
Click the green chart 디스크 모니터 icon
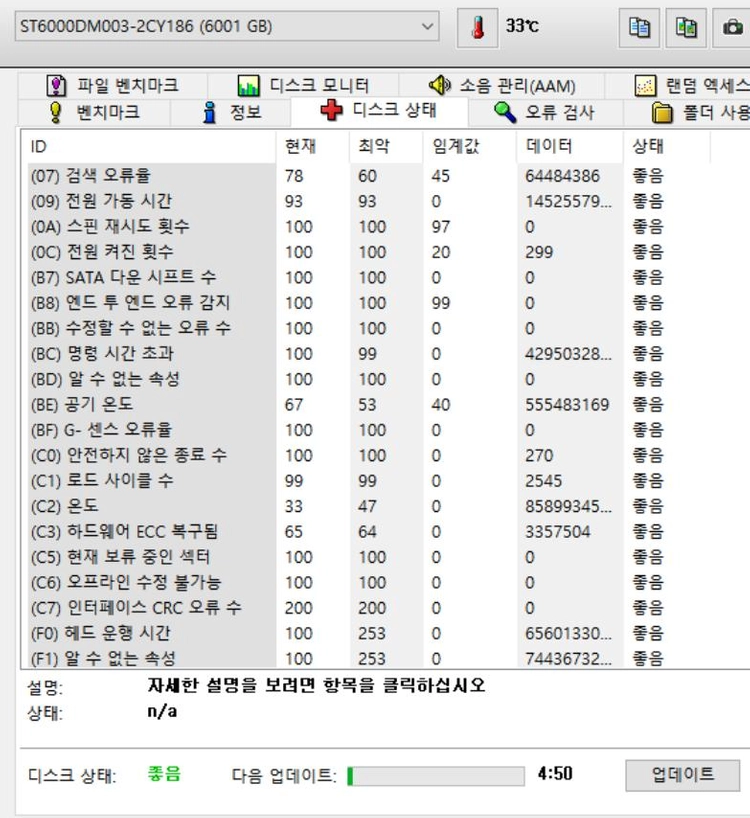pyautogui.click(x=248, y=86)
